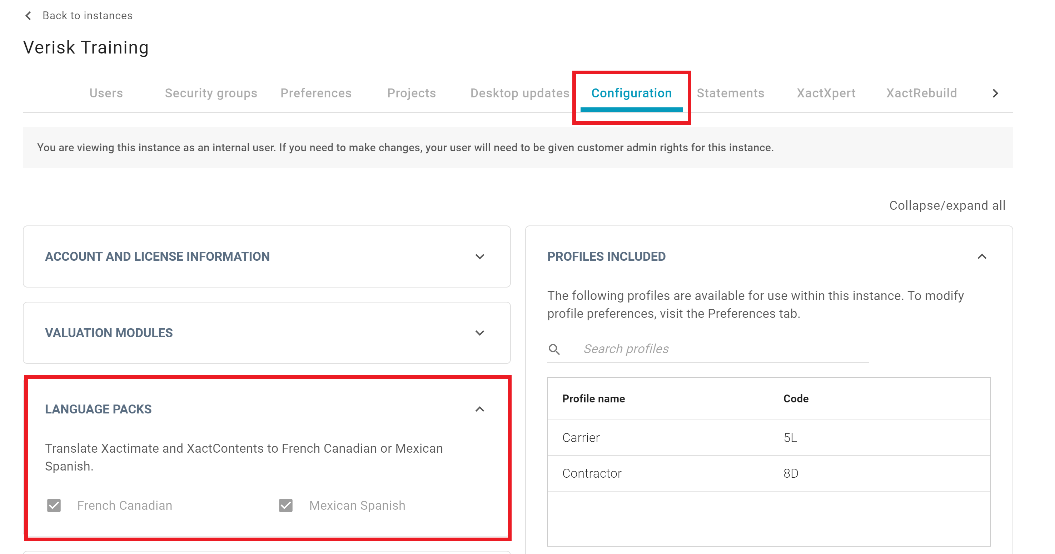The height and width of the screenshot is (554, 1055).
Task: Click the Code column header
Action: 796,399
